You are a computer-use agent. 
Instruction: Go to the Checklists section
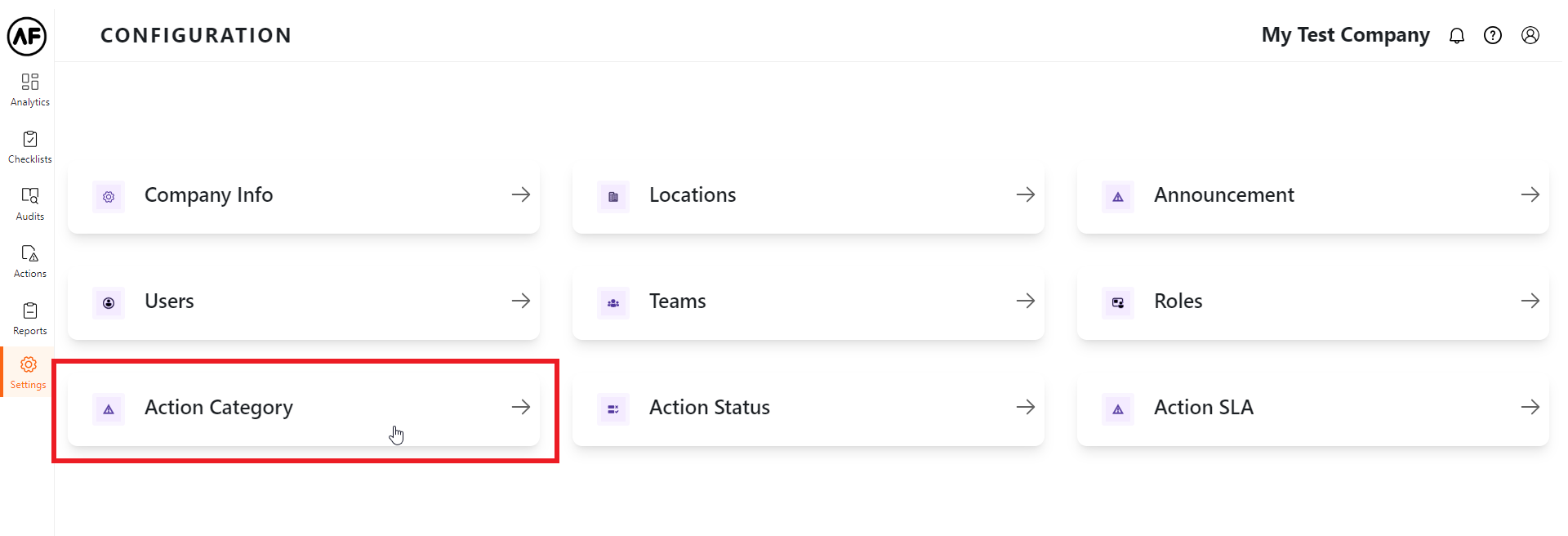click(x=30, y=146)
